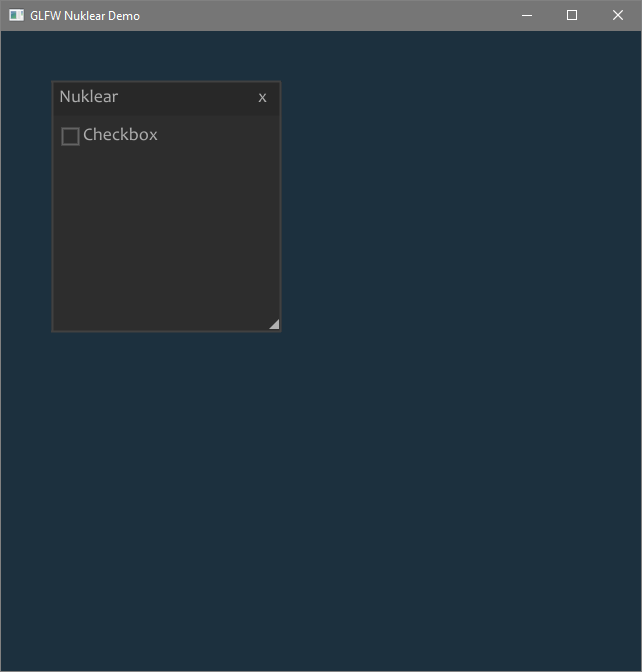Close the Nuklear panel with x
This screenshot has height=672, width=642.
coord(262,98)
